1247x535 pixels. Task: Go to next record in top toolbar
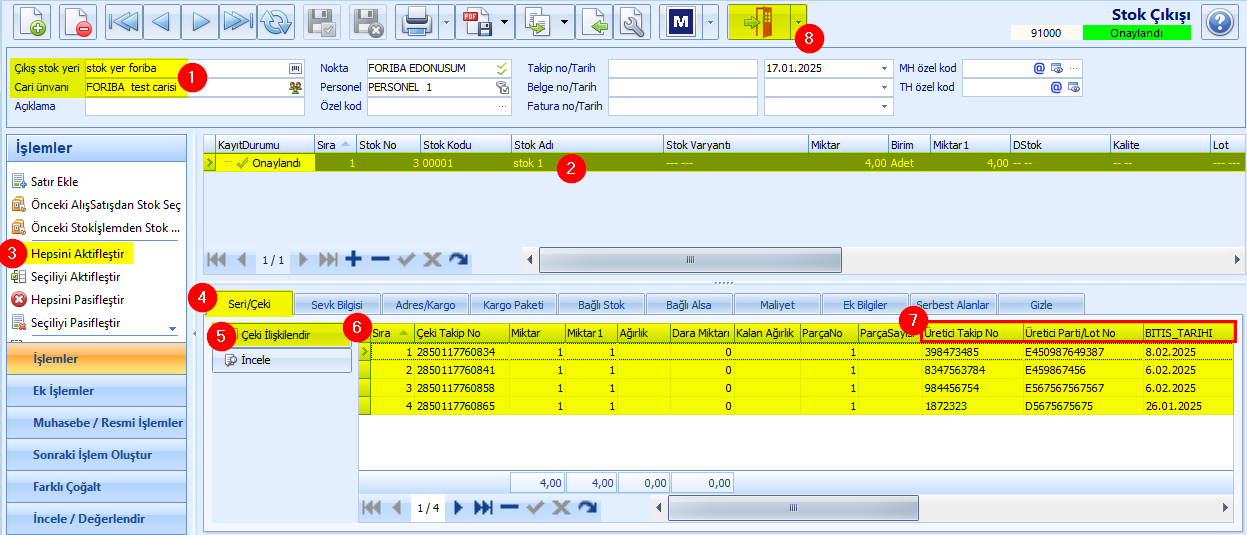click(x=200, y=21)
